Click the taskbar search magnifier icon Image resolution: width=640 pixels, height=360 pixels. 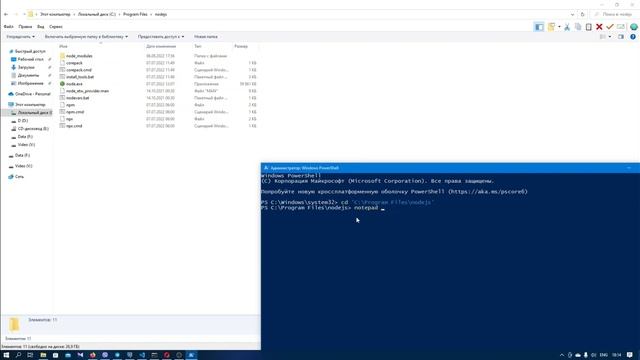[x=18, y=355]
